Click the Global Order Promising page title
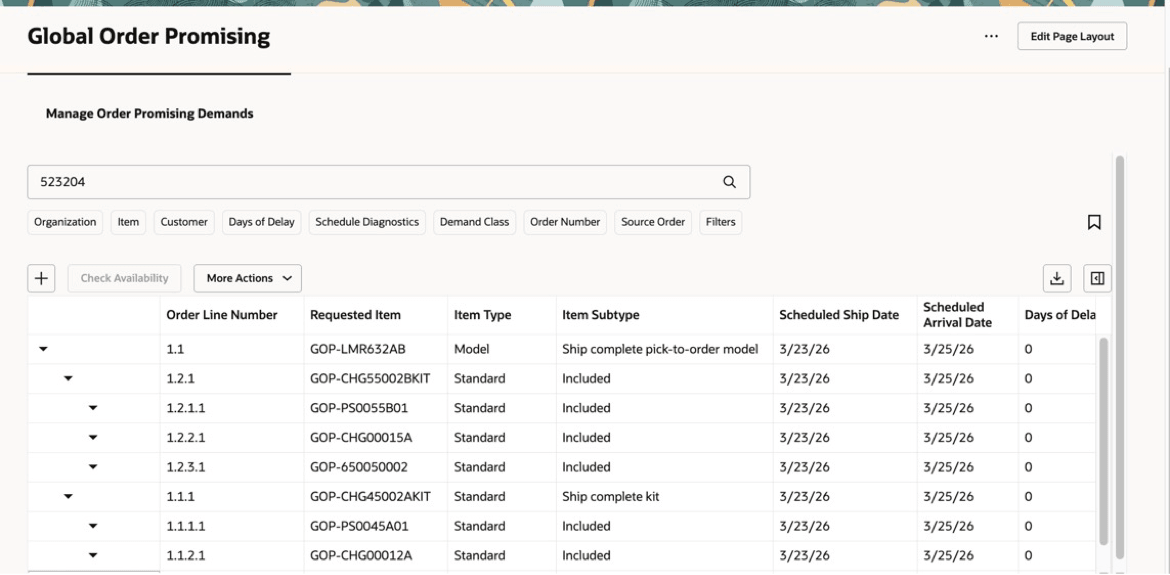The image size is (1170, 575). coord(148,36)
